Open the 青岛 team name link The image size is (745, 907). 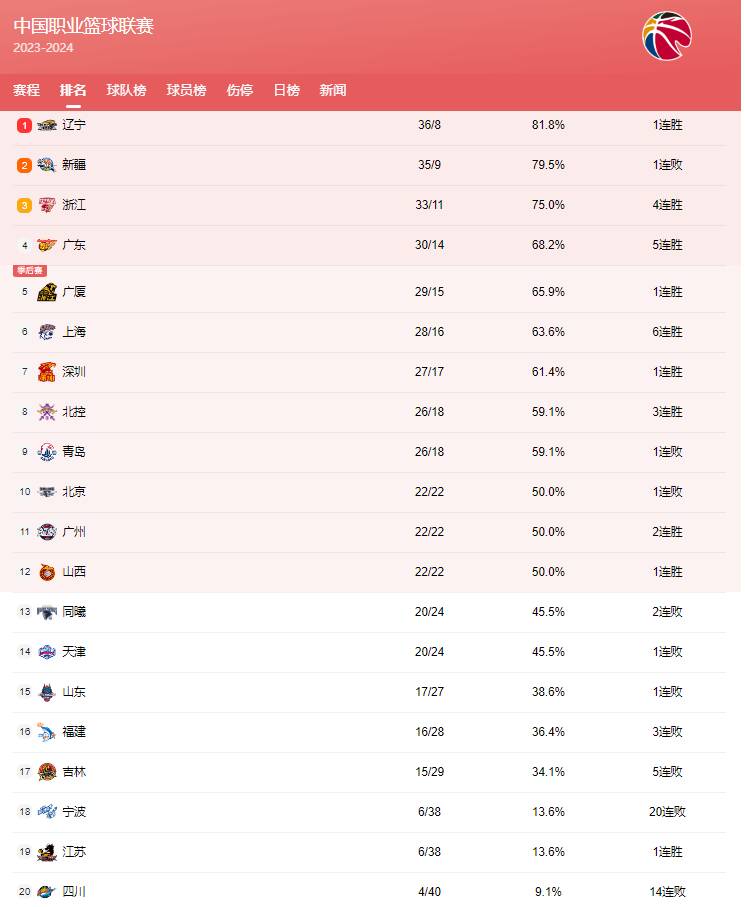tap(74, 452)
